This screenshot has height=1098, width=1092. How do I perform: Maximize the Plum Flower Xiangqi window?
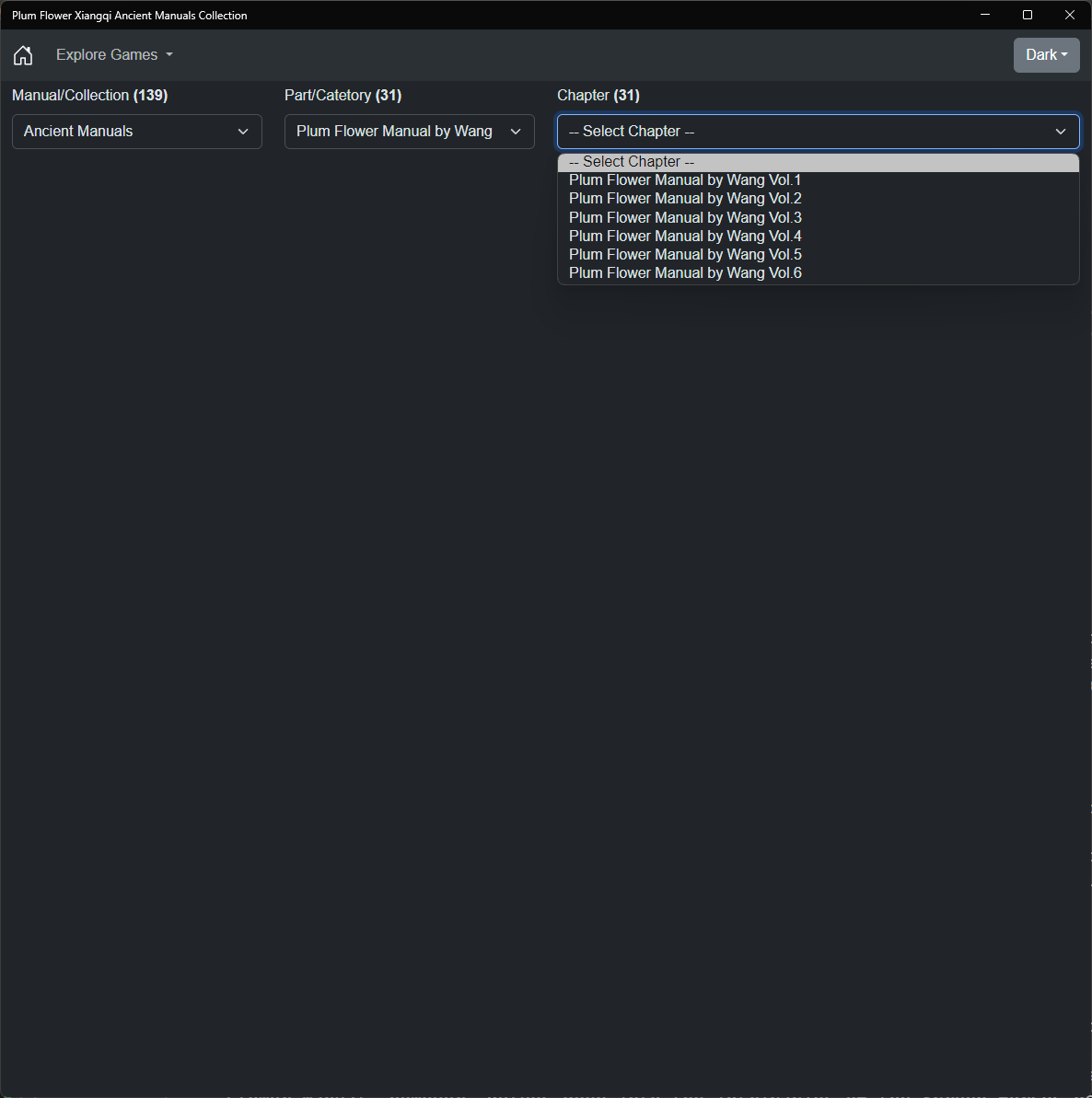click(1028, 15)
